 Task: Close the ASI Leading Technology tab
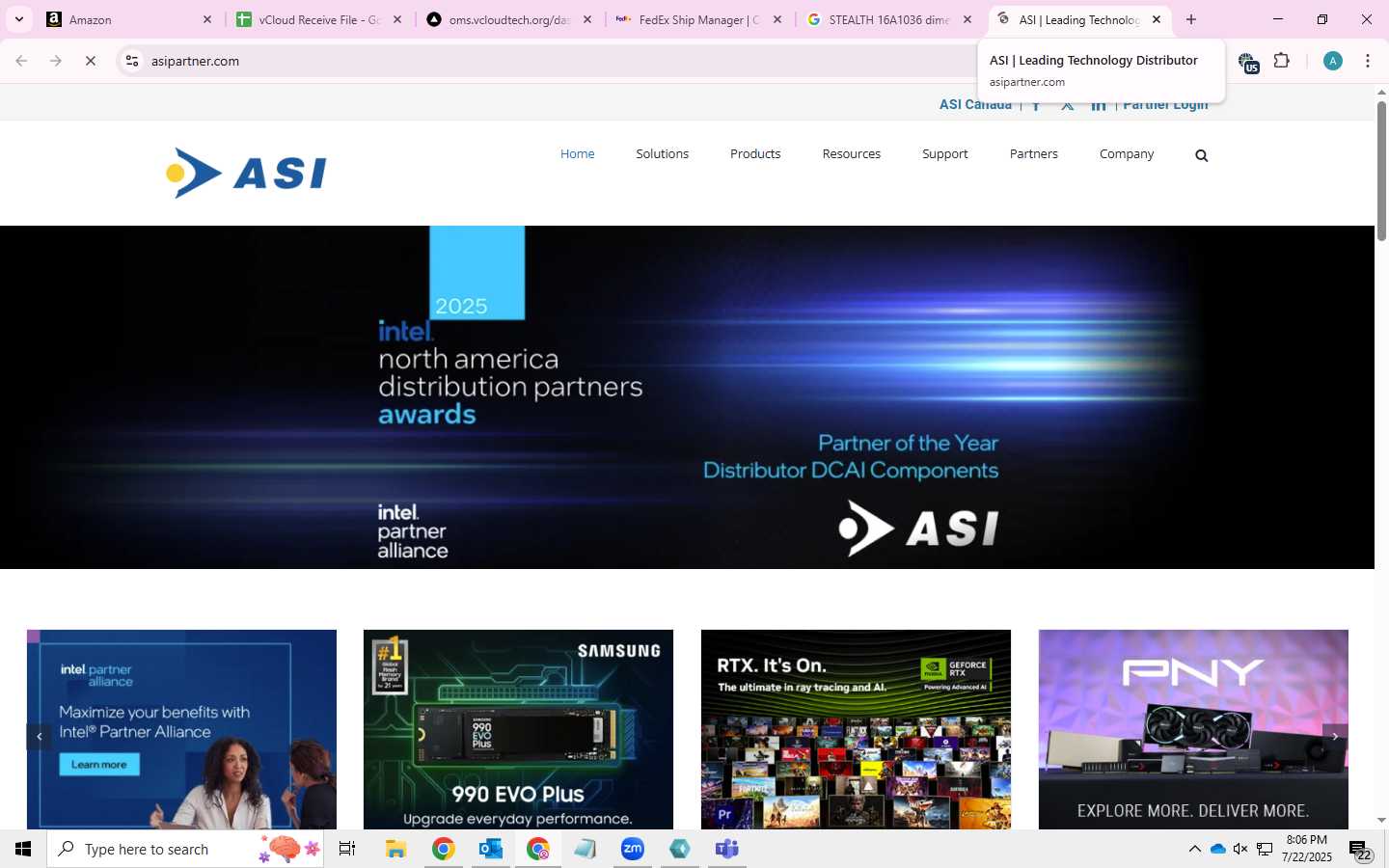pyautogui.click(x=1157, y=19)
